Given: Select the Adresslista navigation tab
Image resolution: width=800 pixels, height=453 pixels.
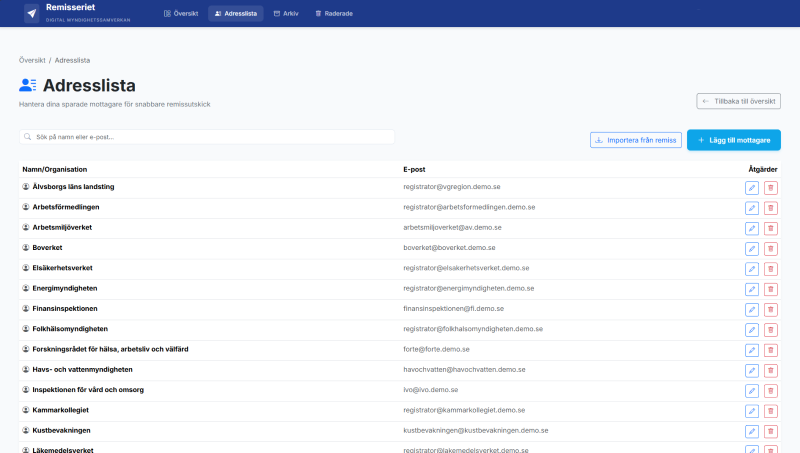Looking at the screenshot, I should 236,14.
